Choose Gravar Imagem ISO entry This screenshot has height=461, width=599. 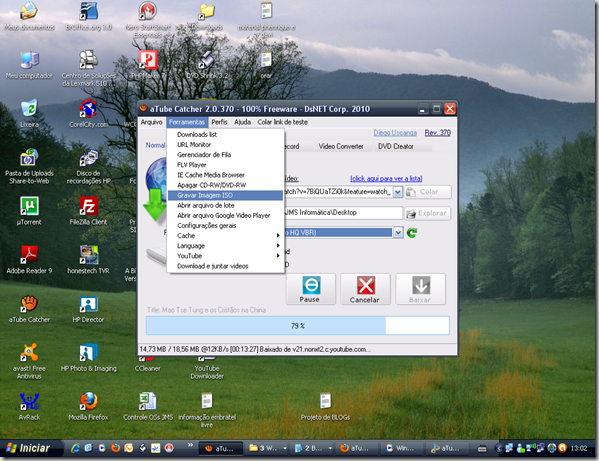[x=225, y=195]
